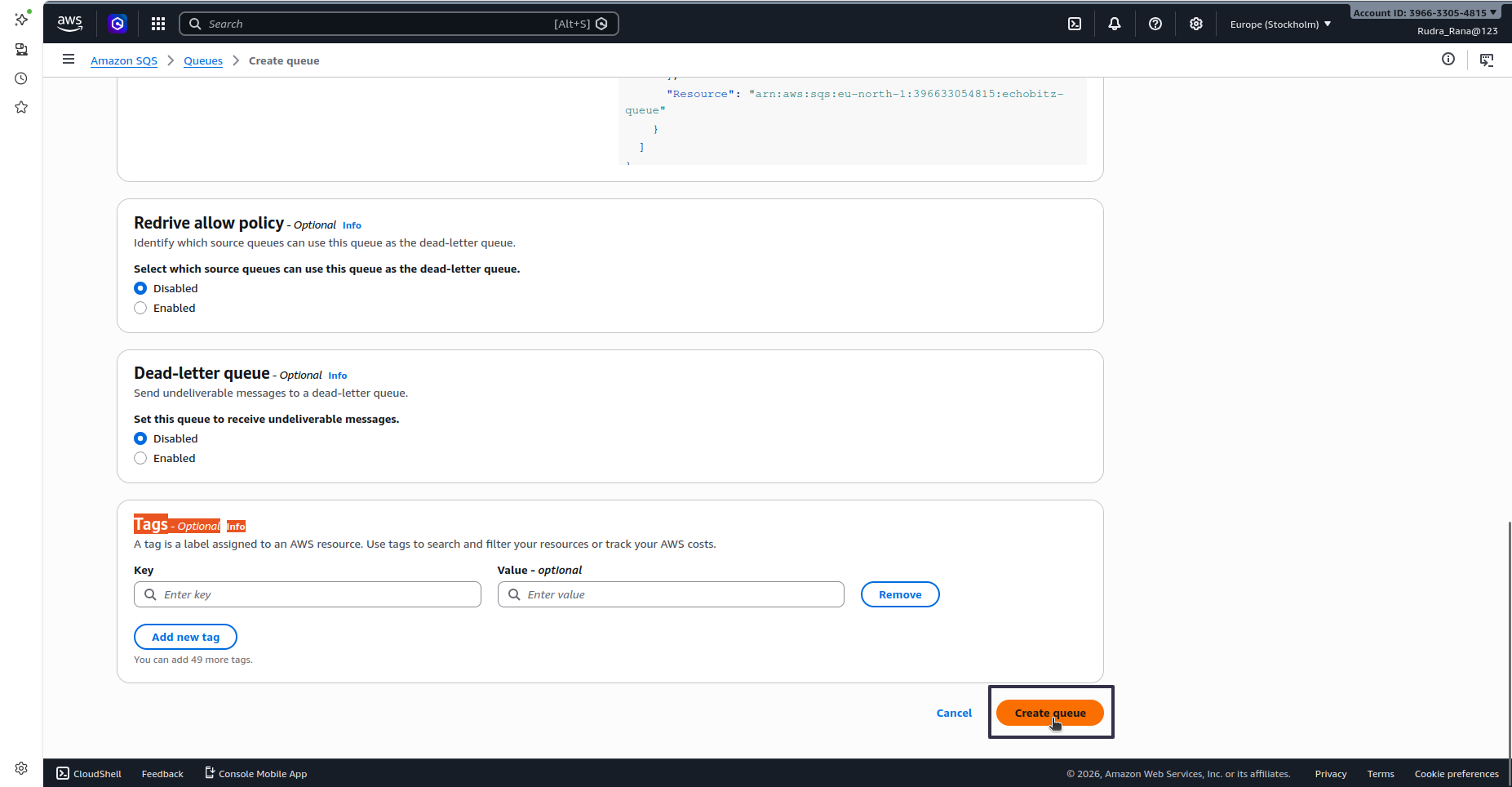The width and height of the screenshot is (1512, 787).
Task: Open the help question mark icon
Action: point(1155,24)
